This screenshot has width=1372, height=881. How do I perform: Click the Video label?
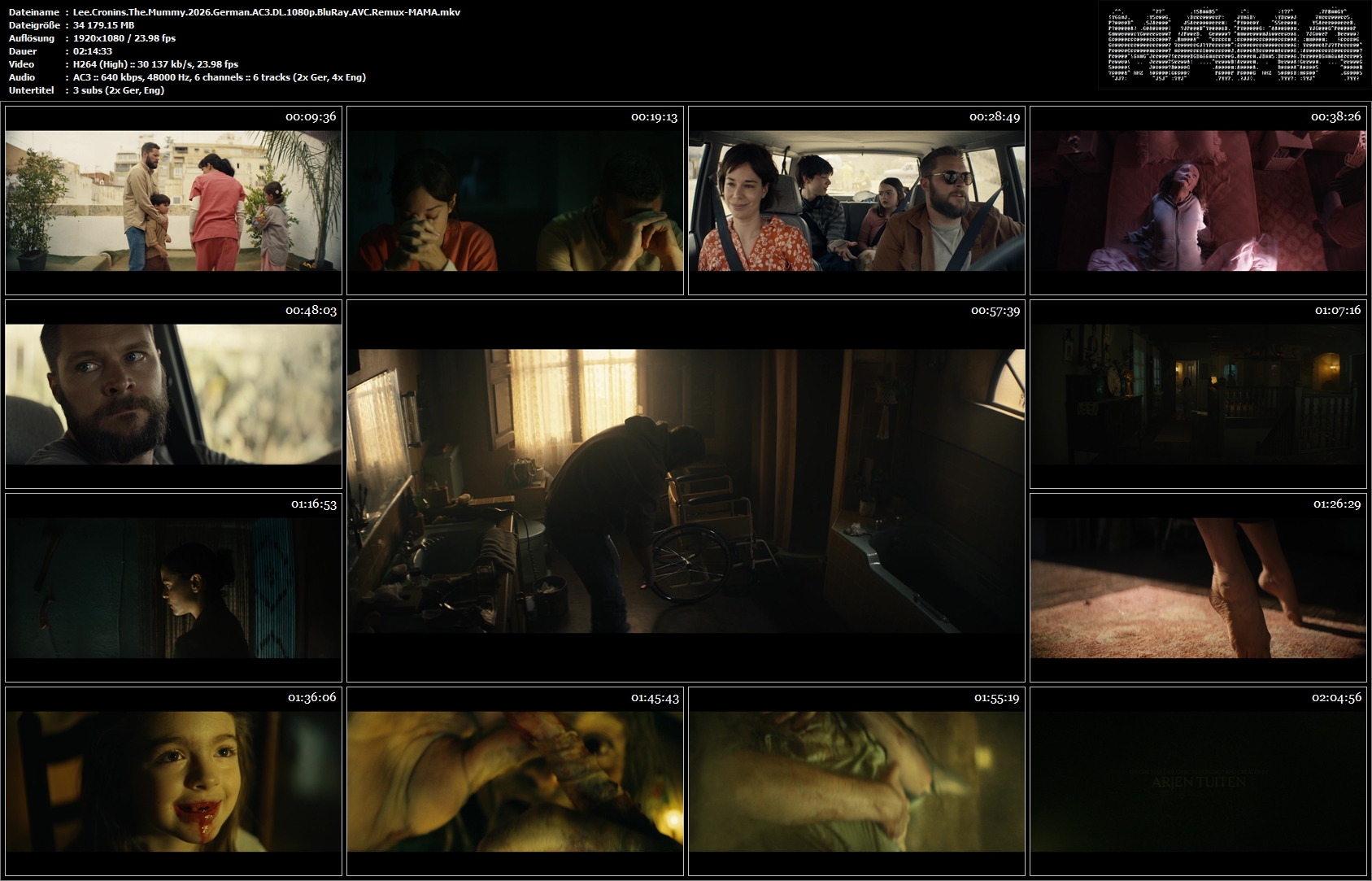(x=22, y=64)
